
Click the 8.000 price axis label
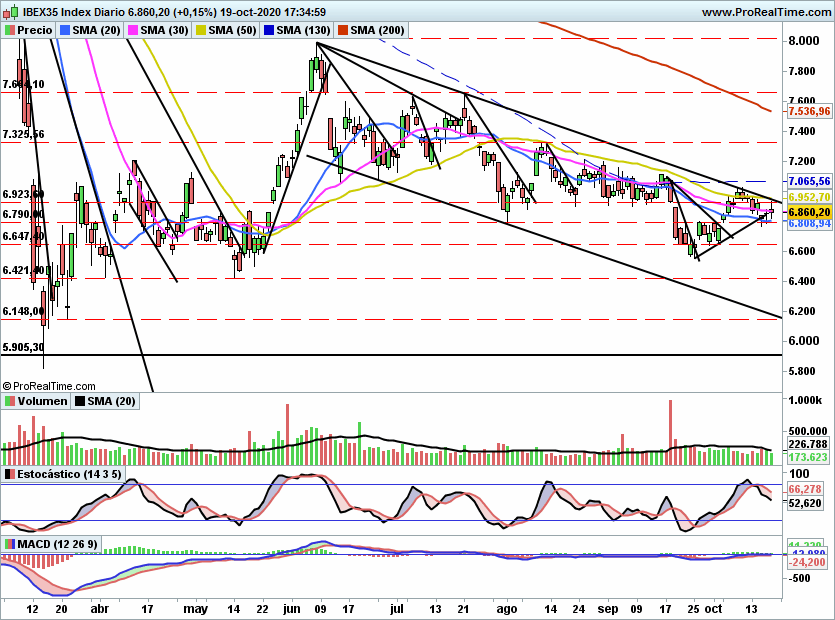(x=804, y=41)
